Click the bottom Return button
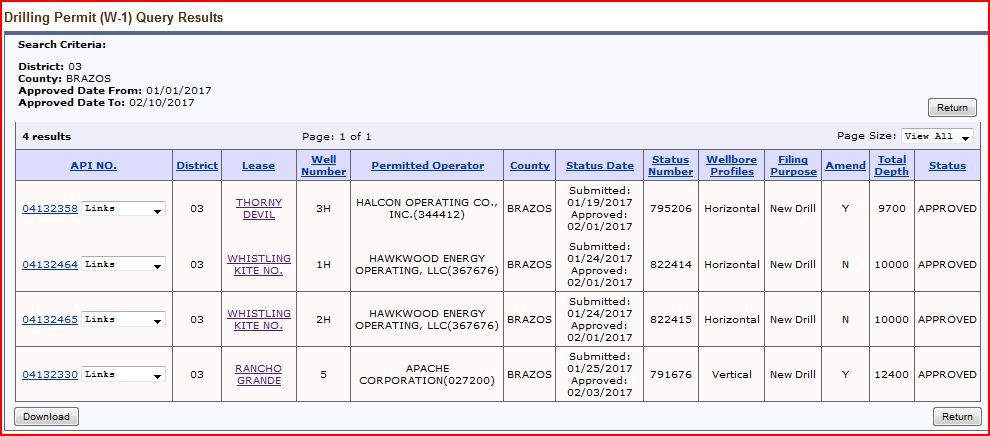The width and height of the screenshot is (990, 436). tap(957, 416)
